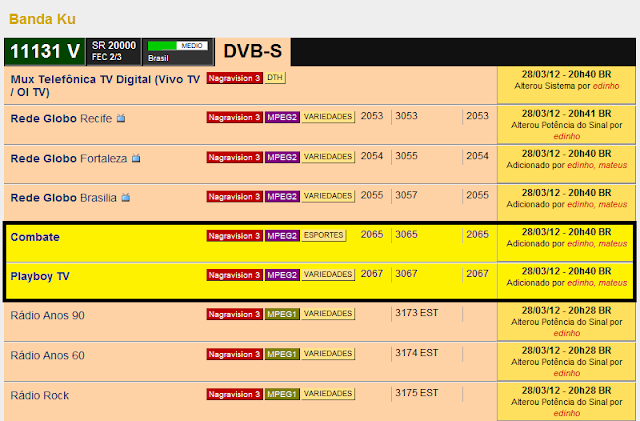Select the 3175 EST audio value
640x421 pixels.
pyautogui.click(x=416, y=393)
